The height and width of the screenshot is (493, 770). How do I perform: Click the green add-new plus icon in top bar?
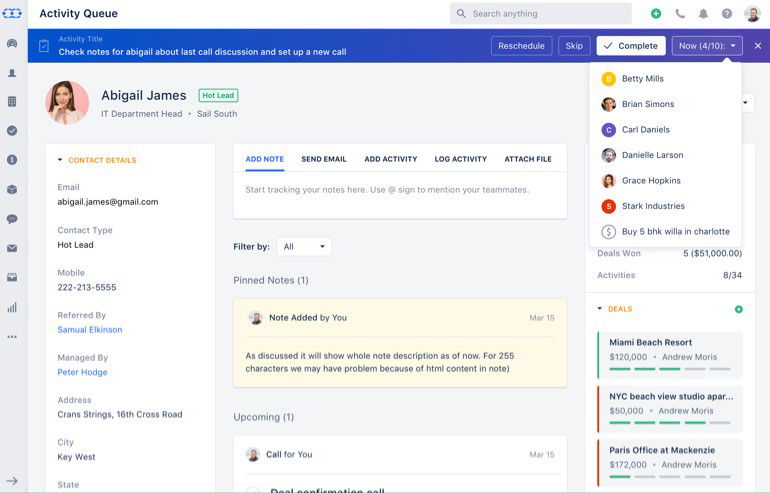pos(656,14)
